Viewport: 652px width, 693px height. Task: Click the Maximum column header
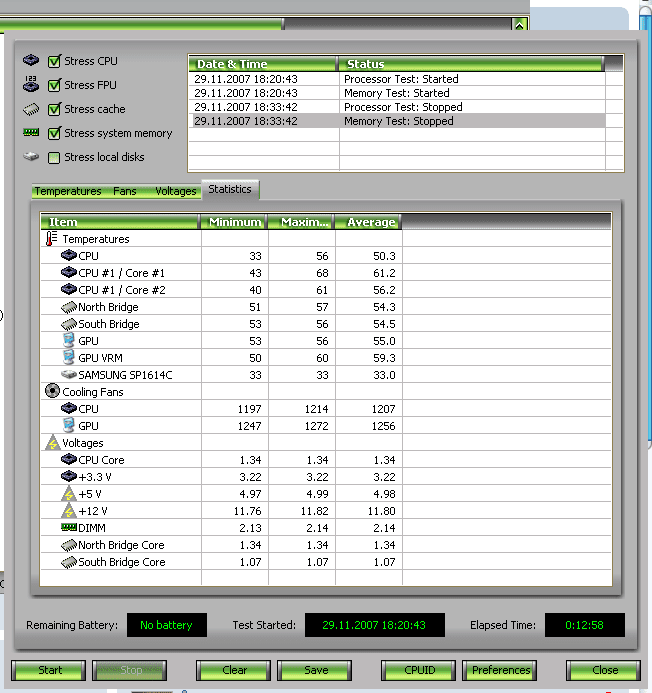click(301, 222)
